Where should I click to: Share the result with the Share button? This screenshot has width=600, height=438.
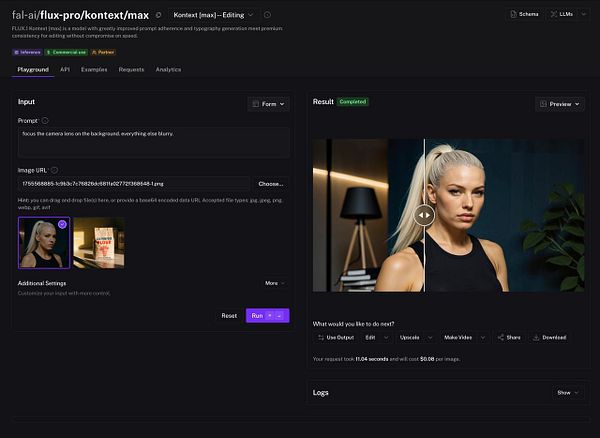[509, 337]
